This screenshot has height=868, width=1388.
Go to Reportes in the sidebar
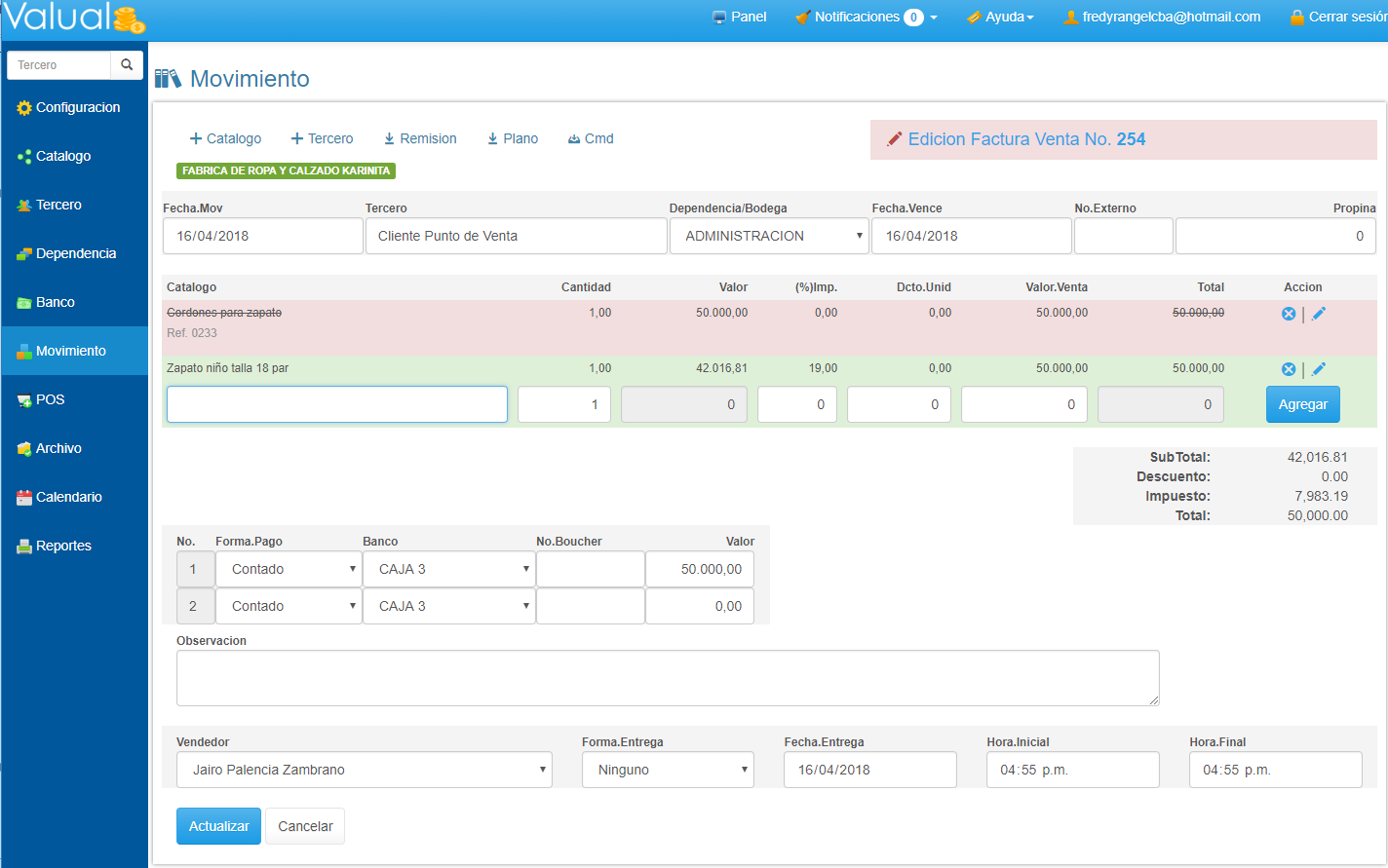pyautogui.click(x=62, y=546)
